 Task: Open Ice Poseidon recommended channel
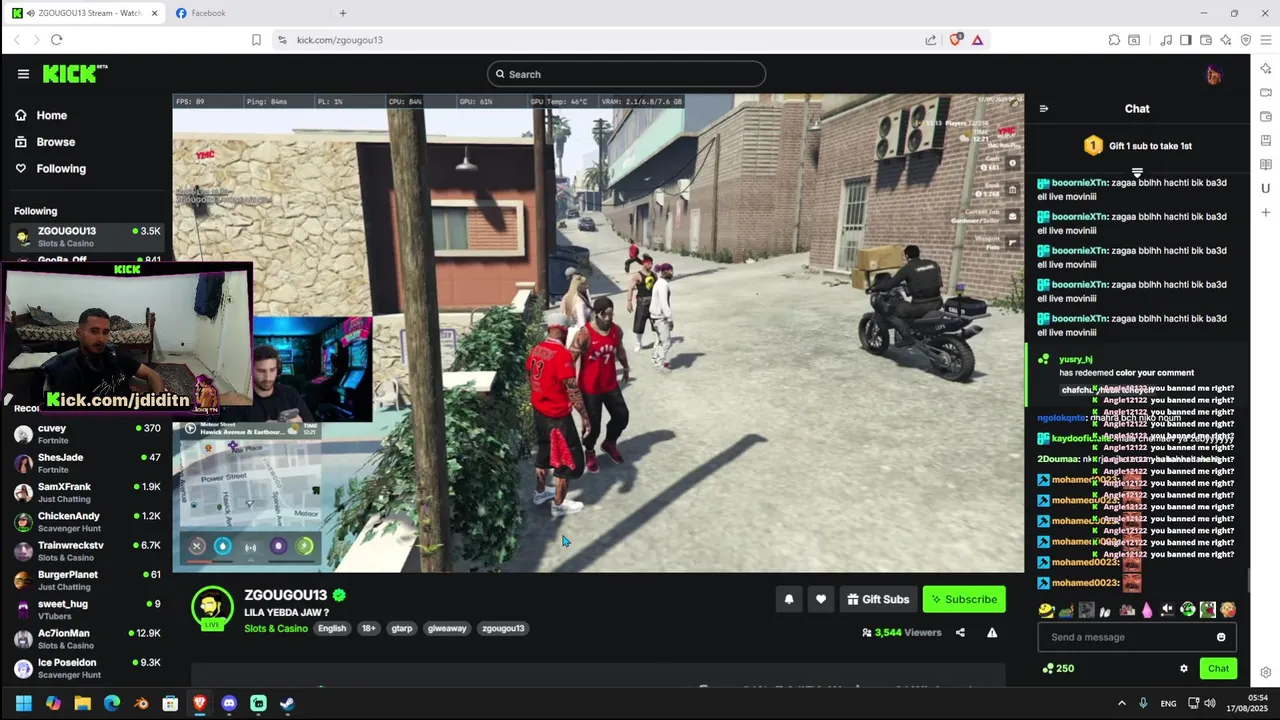[87, 668]
